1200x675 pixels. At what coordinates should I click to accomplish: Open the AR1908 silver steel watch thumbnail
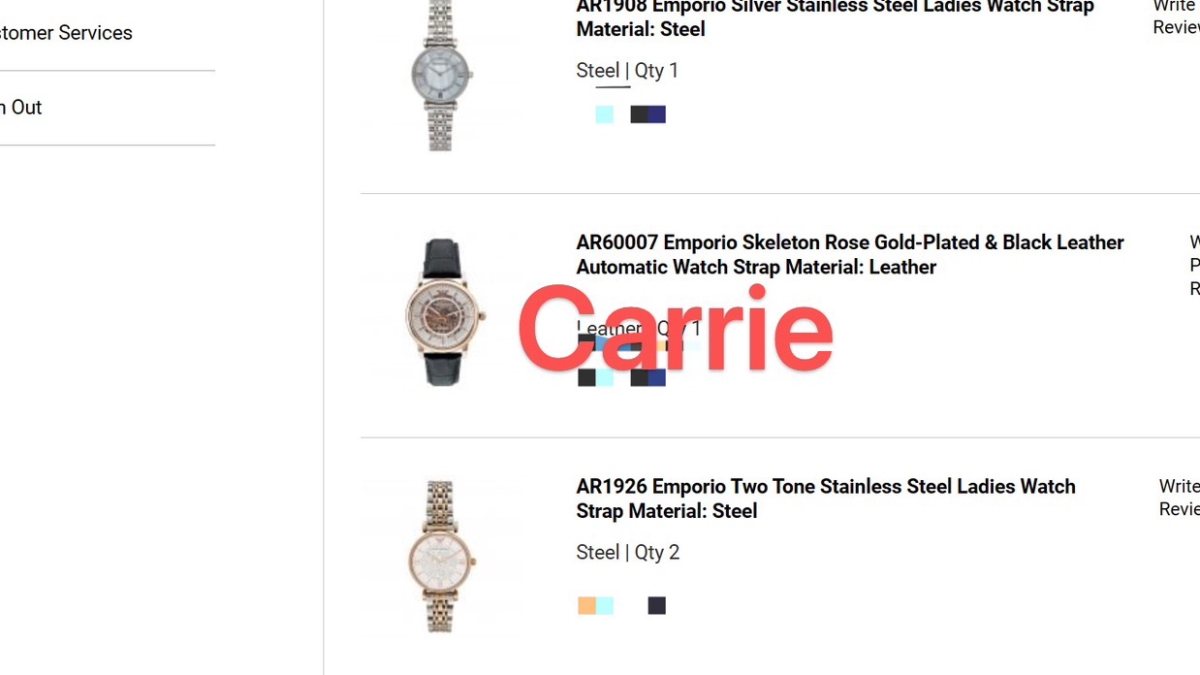[440, 75]
